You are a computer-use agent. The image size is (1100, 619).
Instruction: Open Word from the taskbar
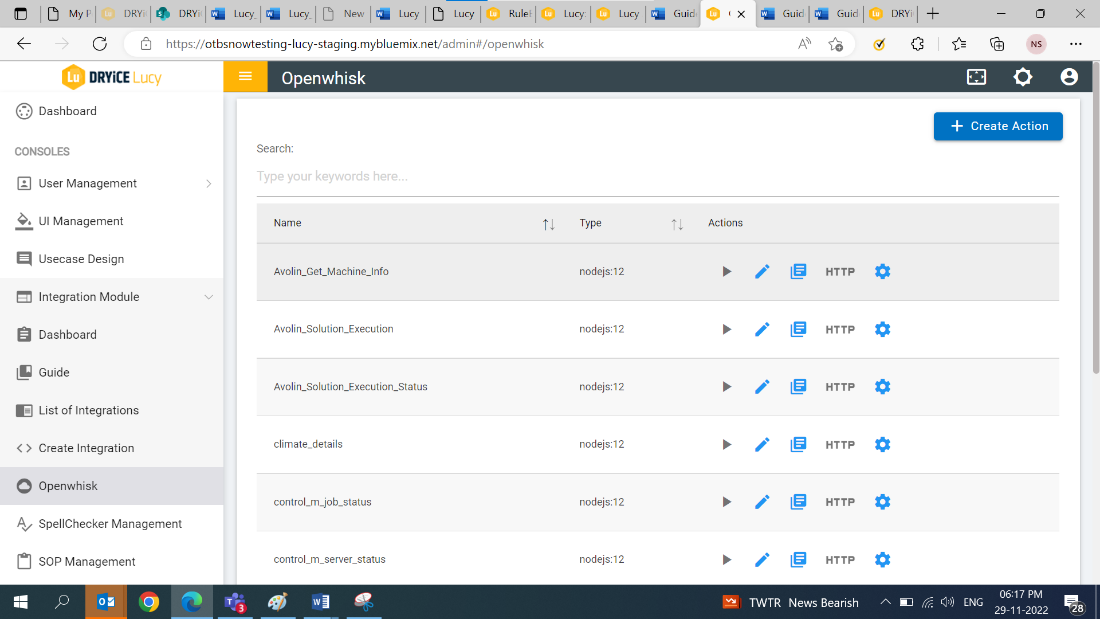click(321, 602)
